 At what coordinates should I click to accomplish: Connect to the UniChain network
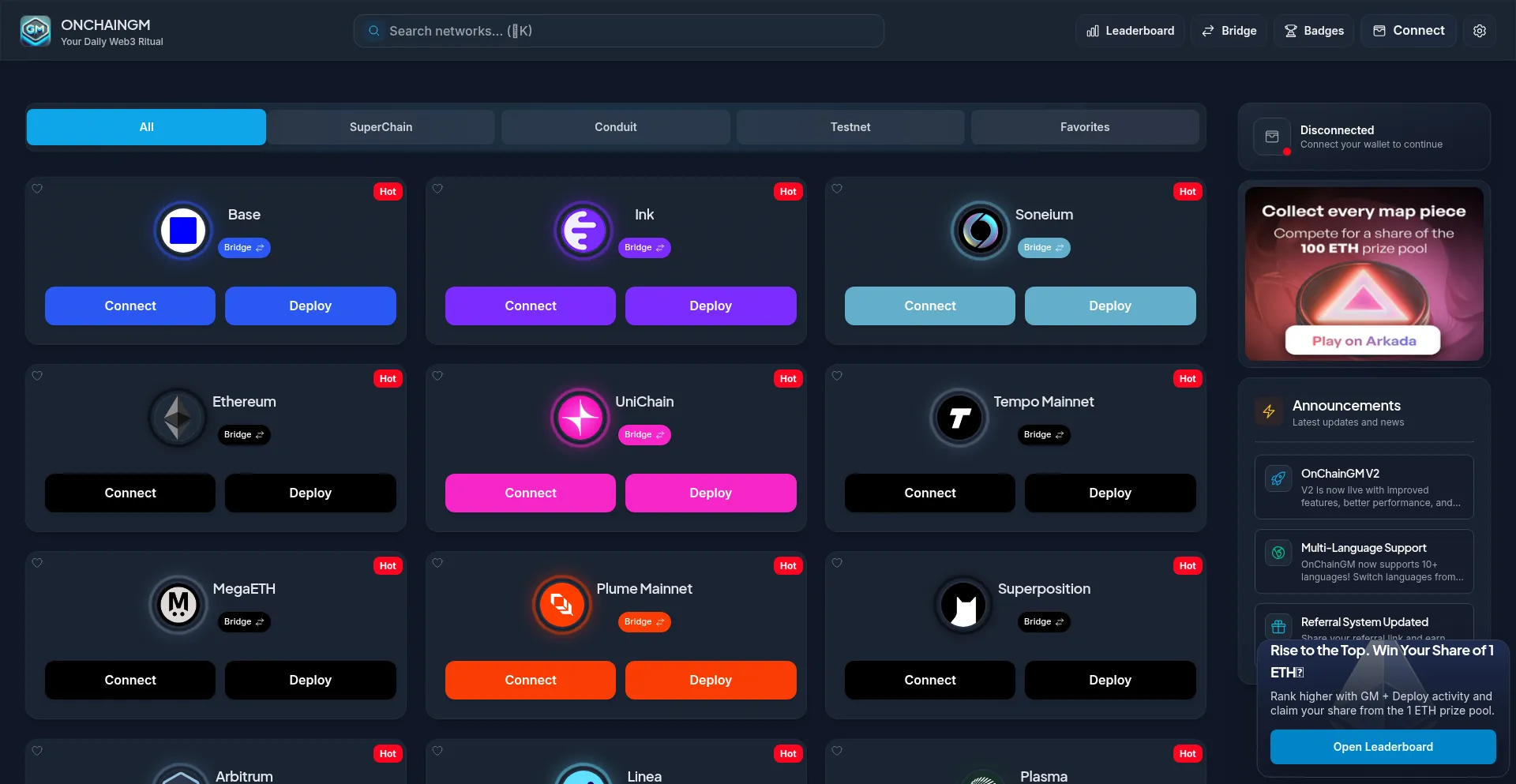tap(531, 493)
